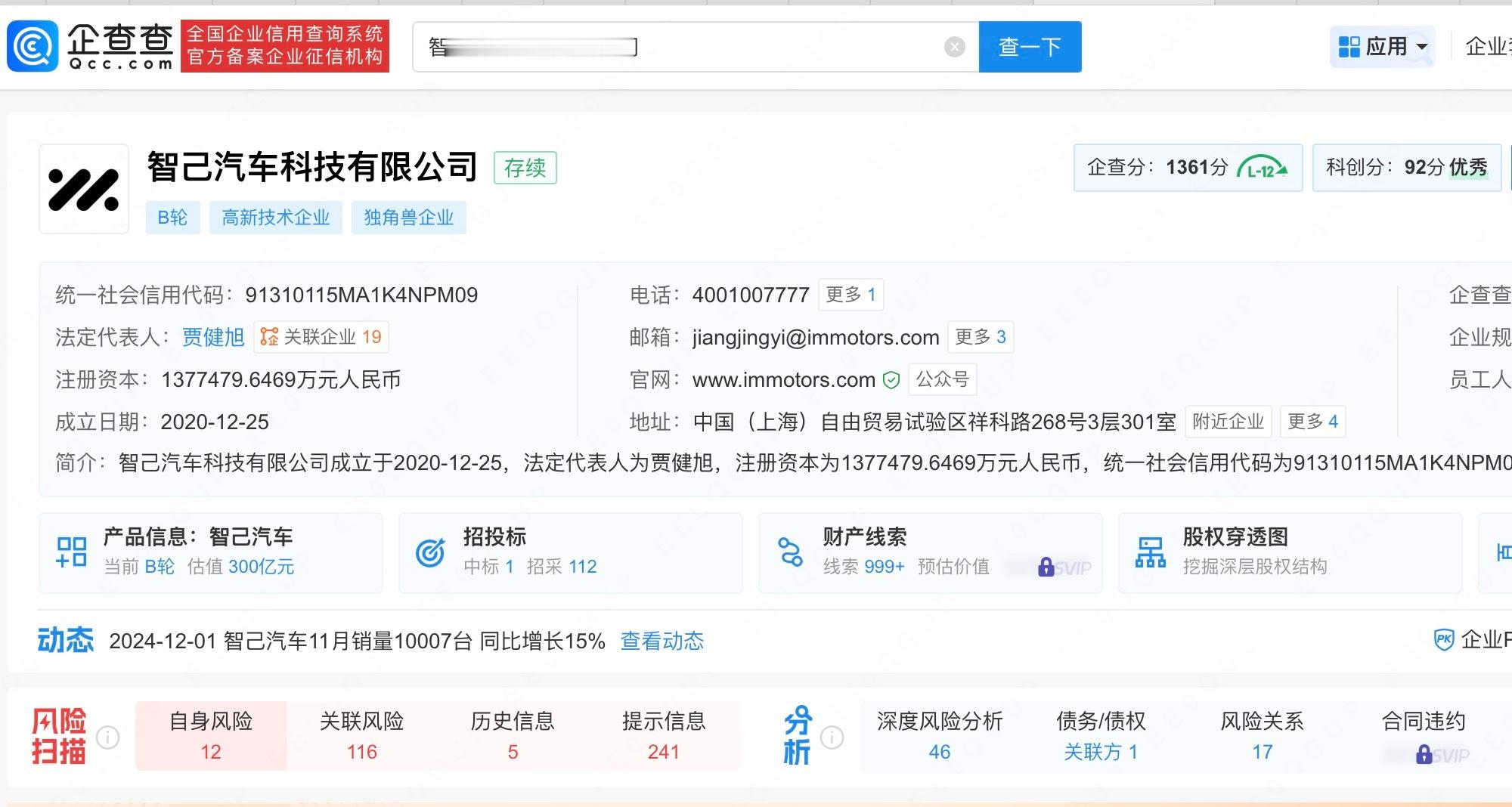This screenshot has height=807, width=1512.
Task: Click the 附近企业 nearby companies button
Action: 1228,422
